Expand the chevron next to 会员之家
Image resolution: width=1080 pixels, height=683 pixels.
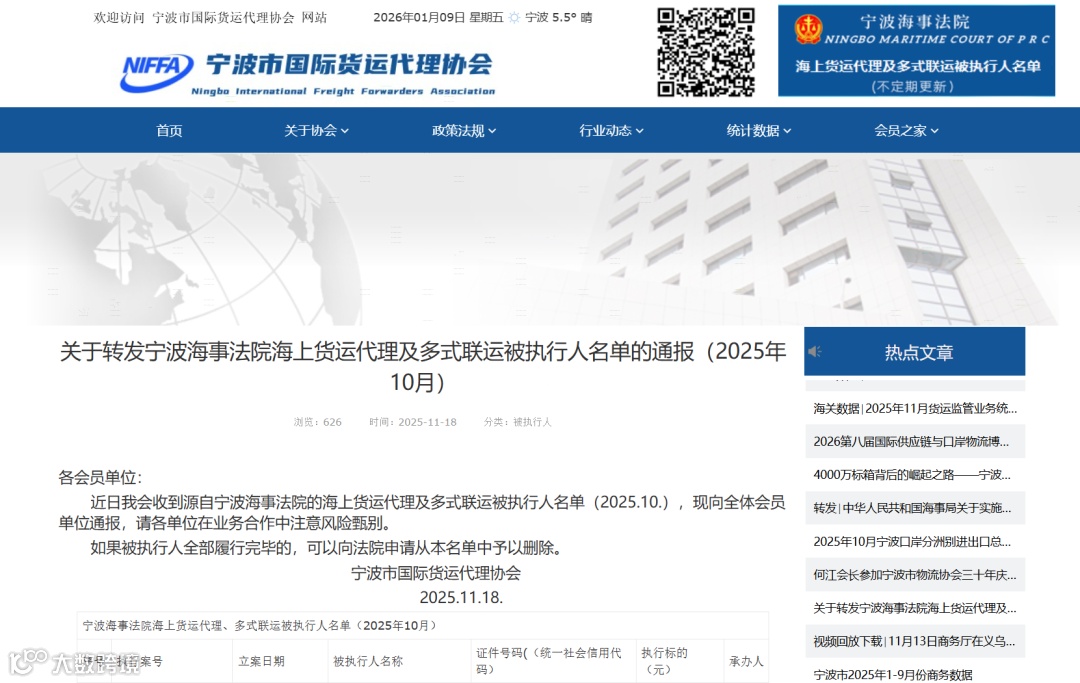(935, 131)
